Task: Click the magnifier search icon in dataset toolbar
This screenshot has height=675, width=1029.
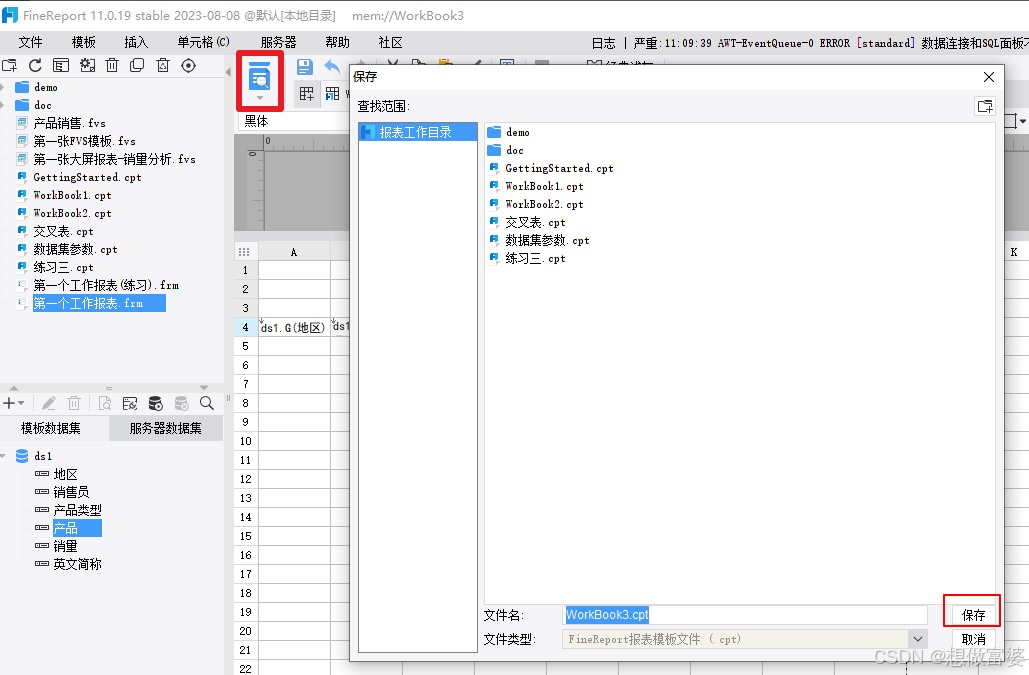Action: (207, 403)
